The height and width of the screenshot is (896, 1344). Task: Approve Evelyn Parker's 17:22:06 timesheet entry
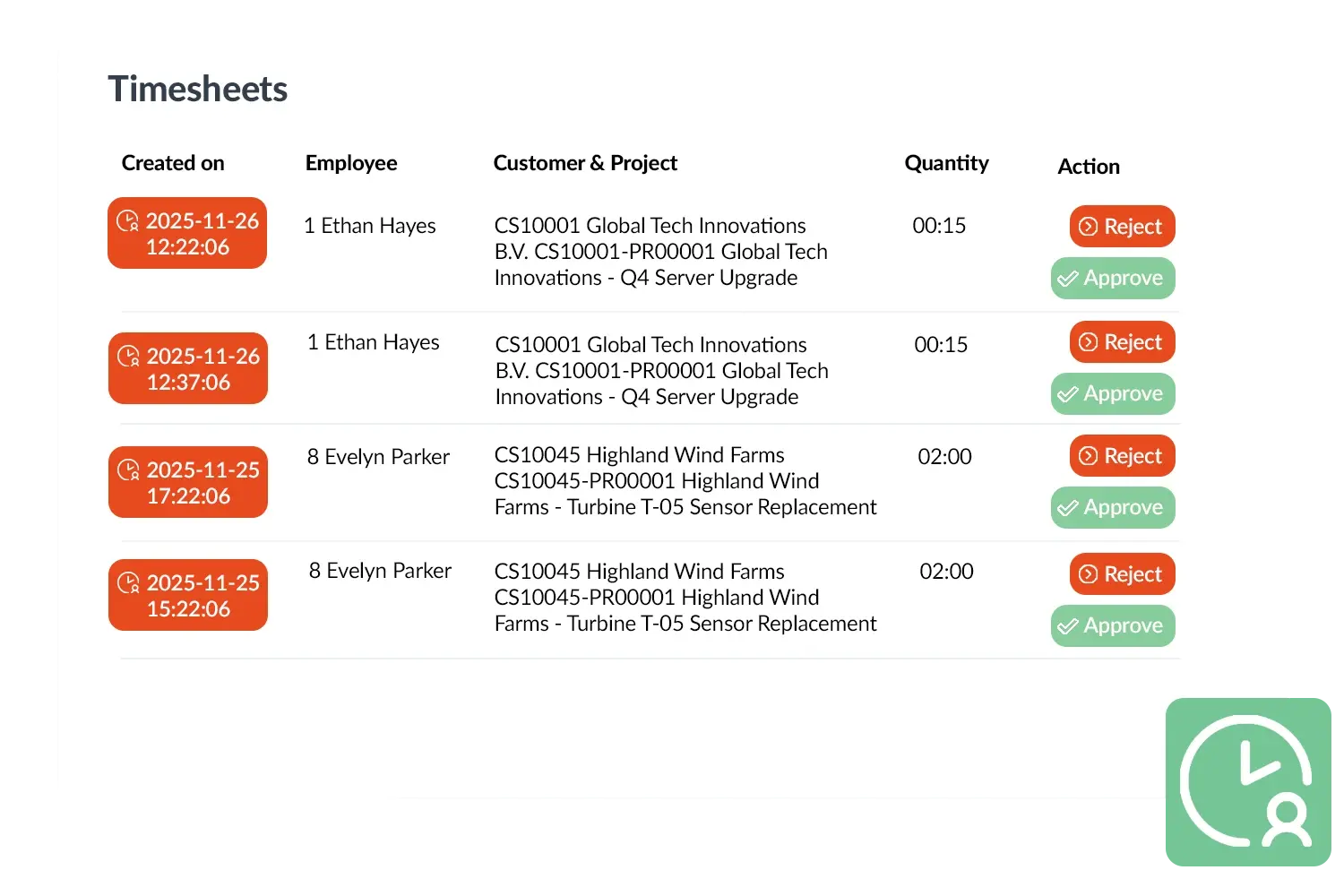click(1113, 507)
